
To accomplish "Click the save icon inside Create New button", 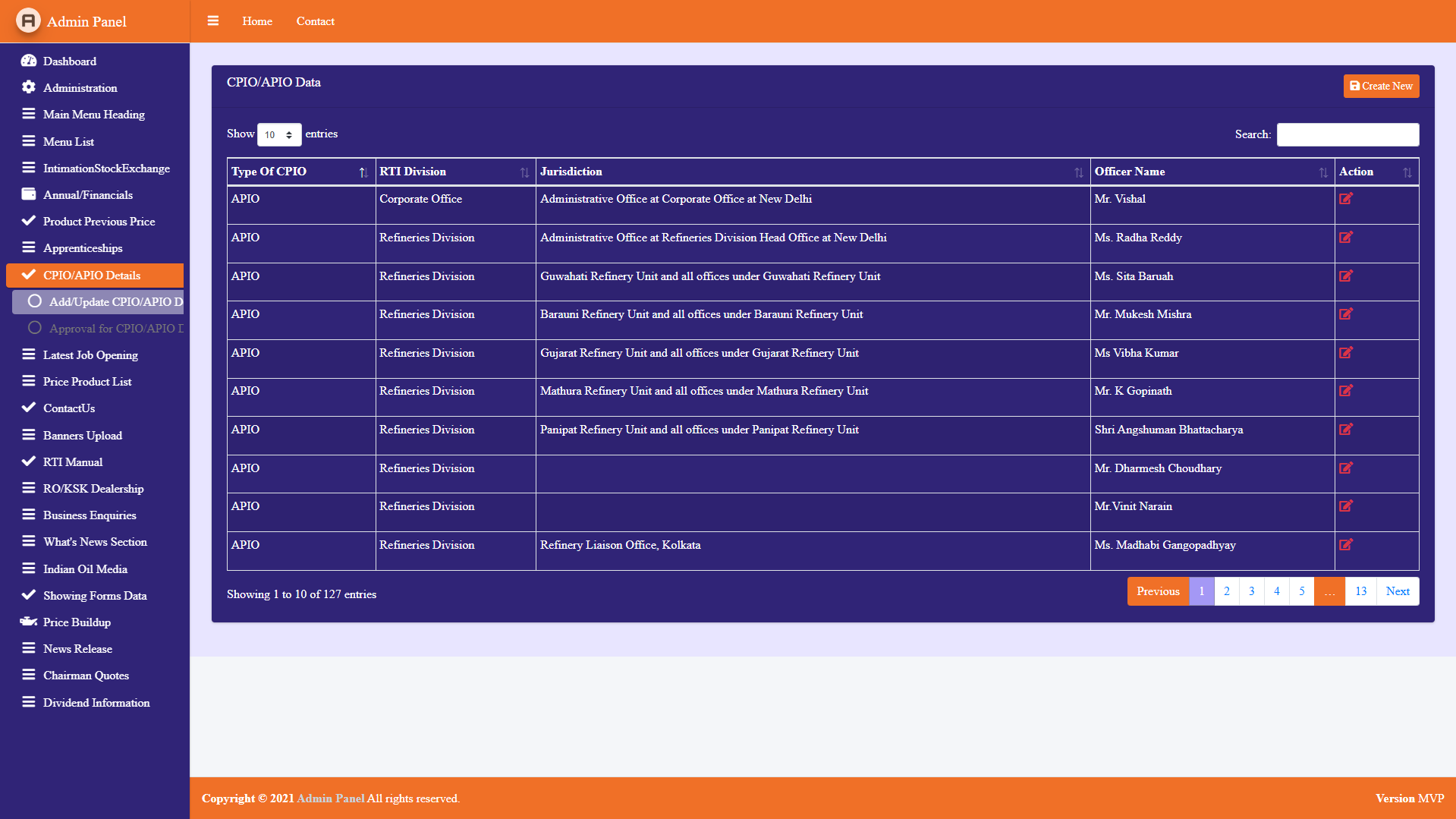I will pos(1354,86).
